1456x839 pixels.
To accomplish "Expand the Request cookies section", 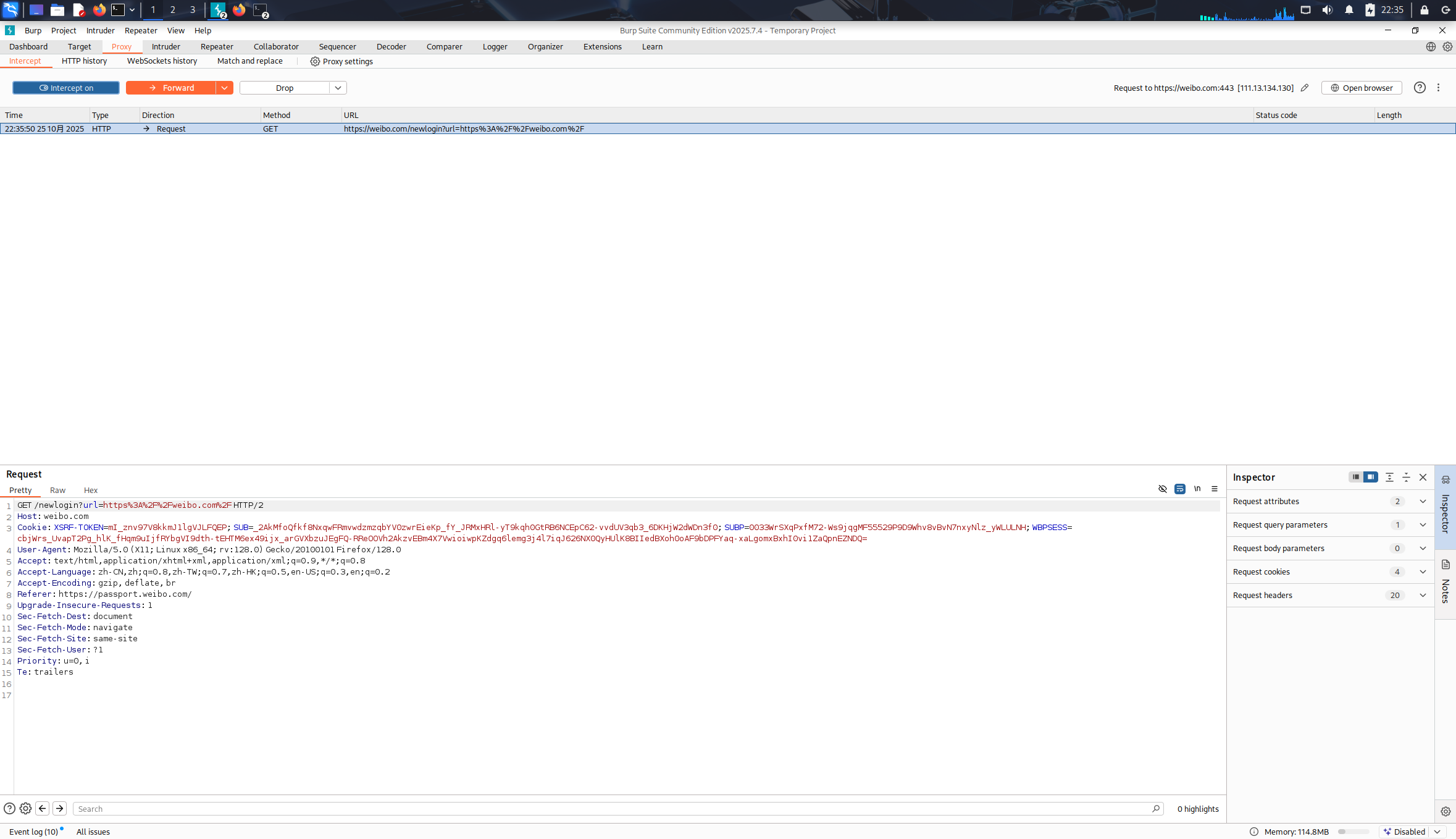I will tap(1423, 571).
